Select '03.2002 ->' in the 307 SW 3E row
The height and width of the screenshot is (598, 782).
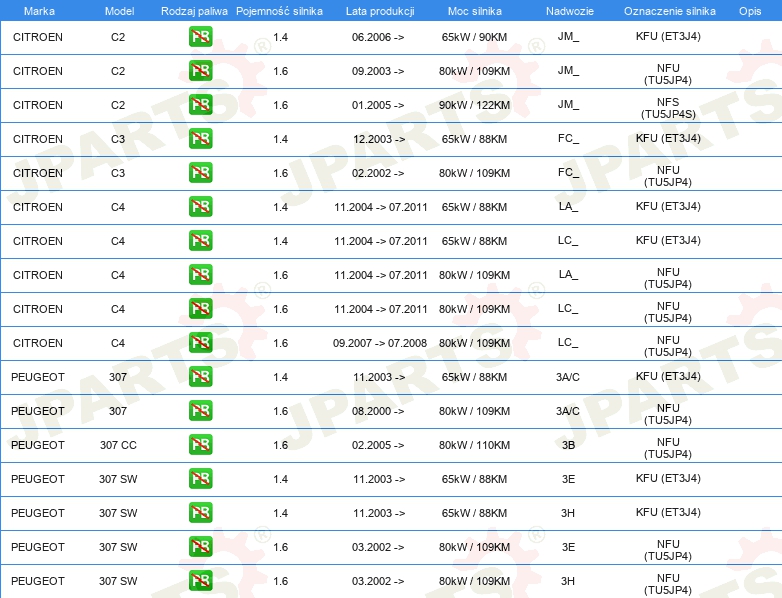click(378, 547)
